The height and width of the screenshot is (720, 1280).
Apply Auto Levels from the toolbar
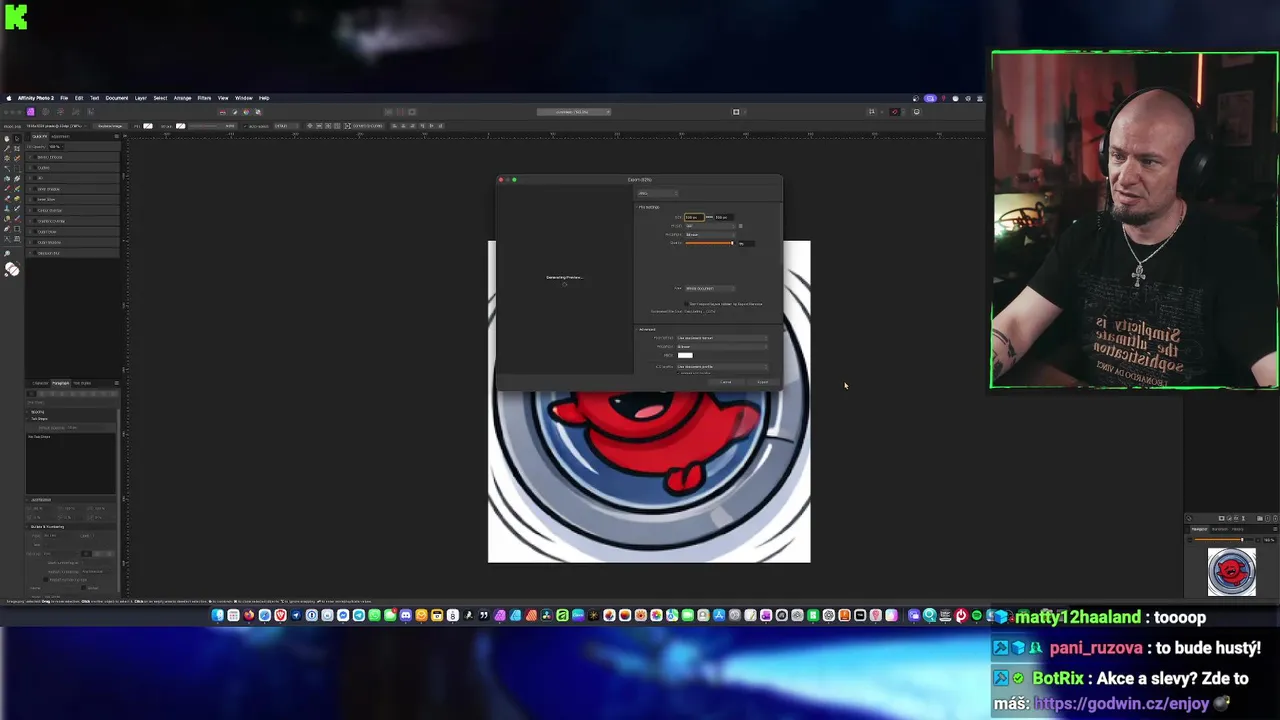(222, 112)
